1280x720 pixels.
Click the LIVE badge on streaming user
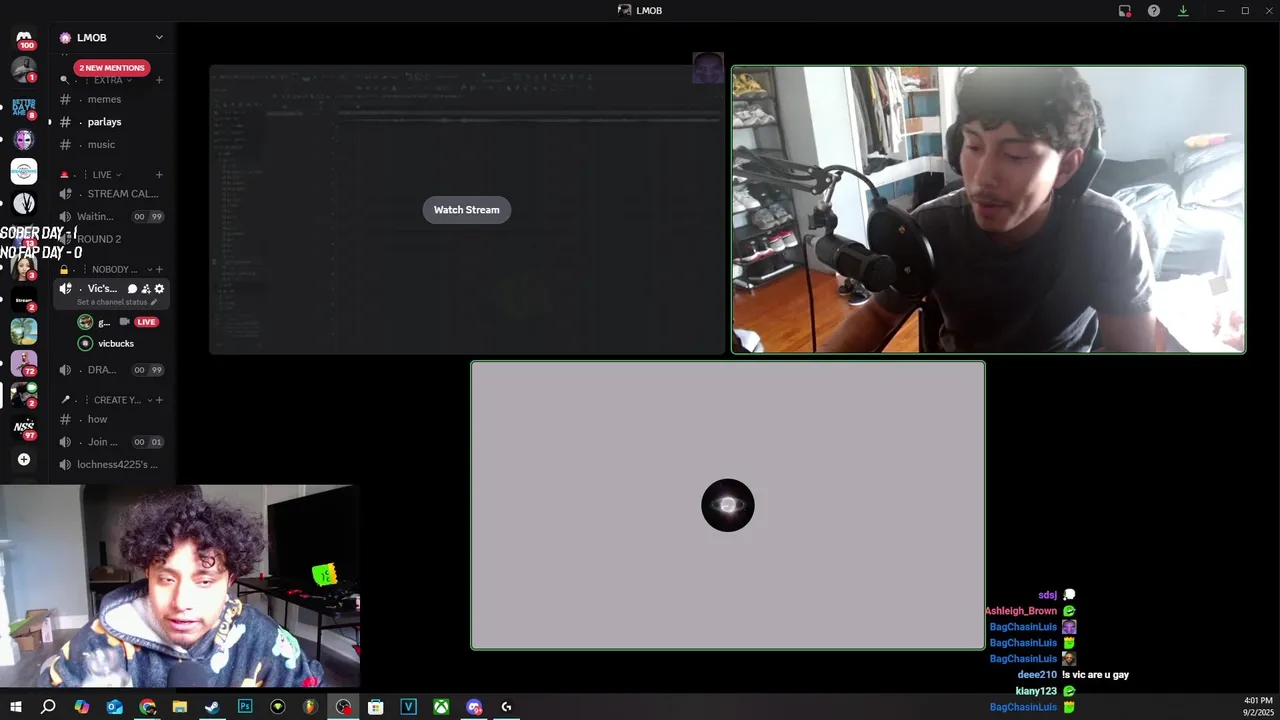(x=147, y=322)
